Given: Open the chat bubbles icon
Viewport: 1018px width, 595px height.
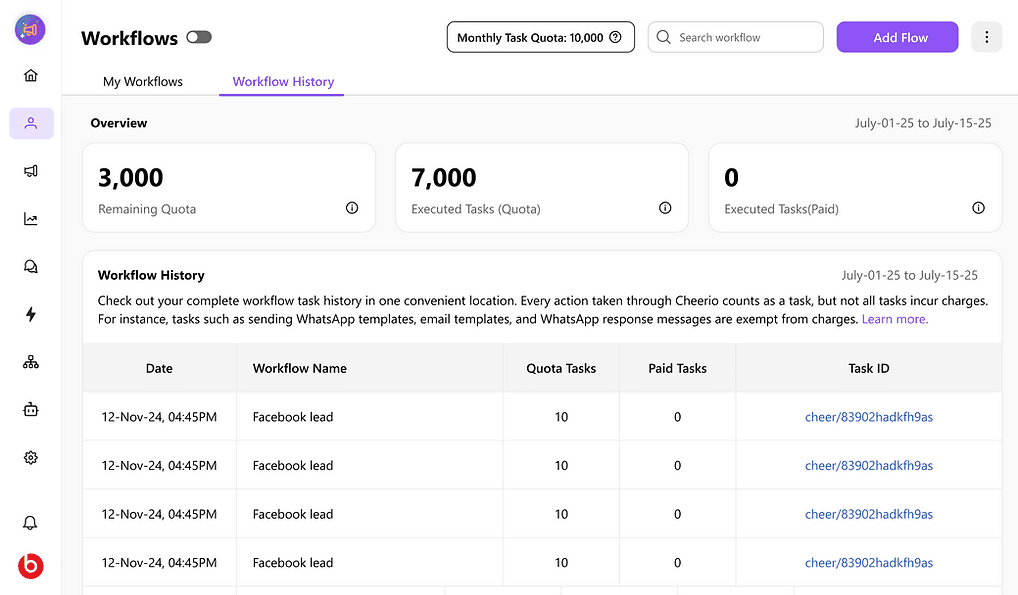Looking at the screenshot, I should coord(31,266).
